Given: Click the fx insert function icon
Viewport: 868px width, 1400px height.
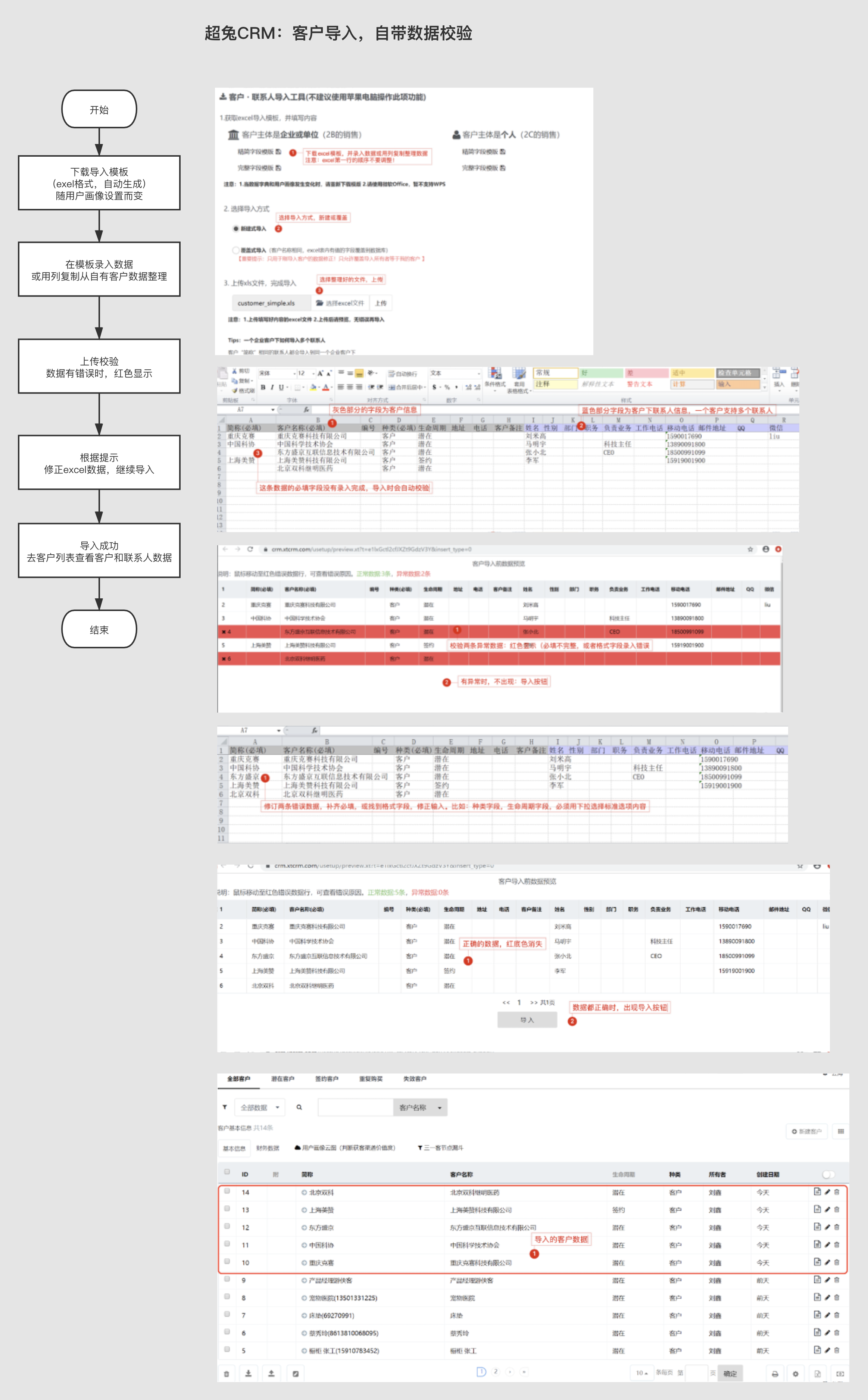Looking at the screenshot, I should tap(306, 410).
